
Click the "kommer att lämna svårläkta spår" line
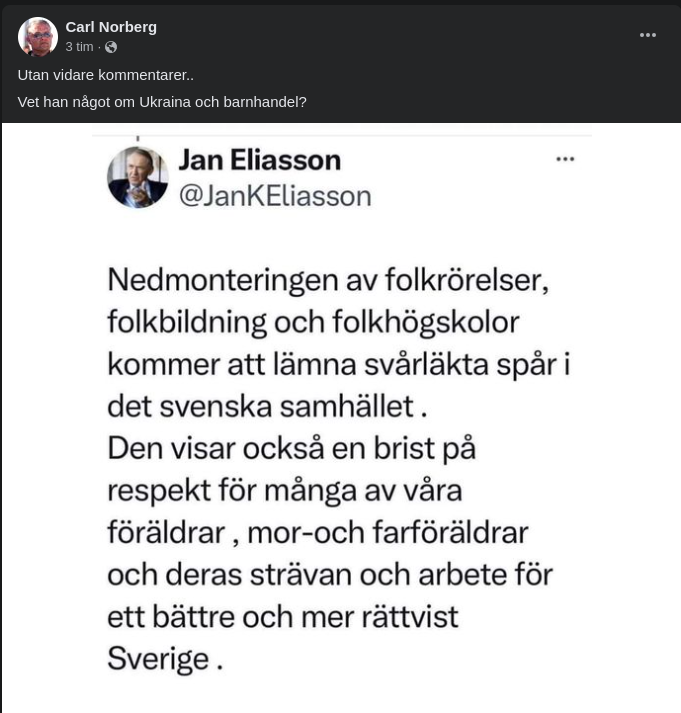[x=338, y=363]
